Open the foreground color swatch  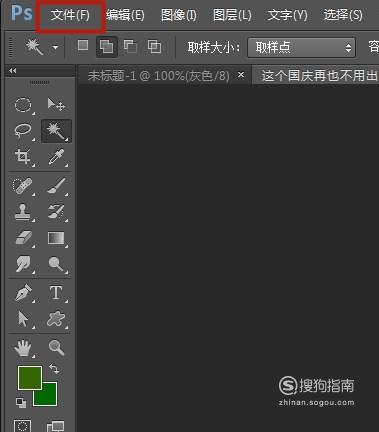coord(30,378)
